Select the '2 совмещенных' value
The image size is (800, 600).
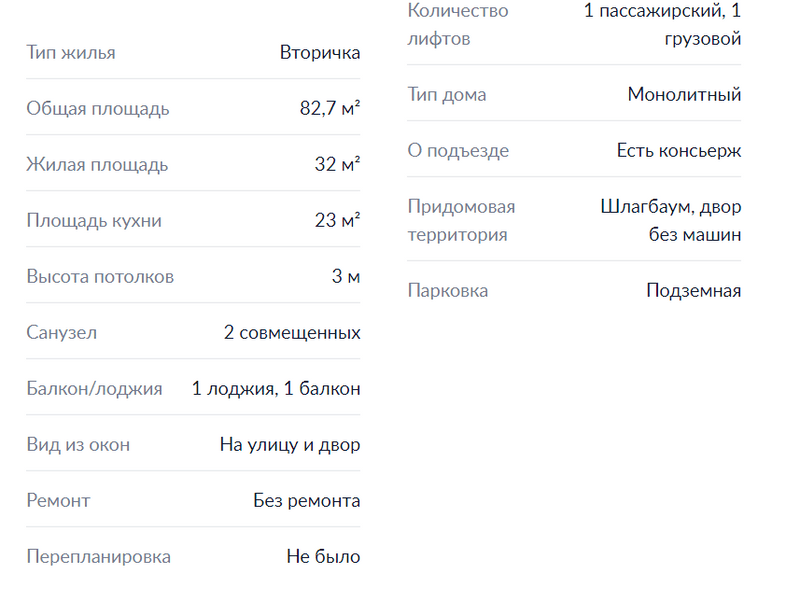coord(292,333)
